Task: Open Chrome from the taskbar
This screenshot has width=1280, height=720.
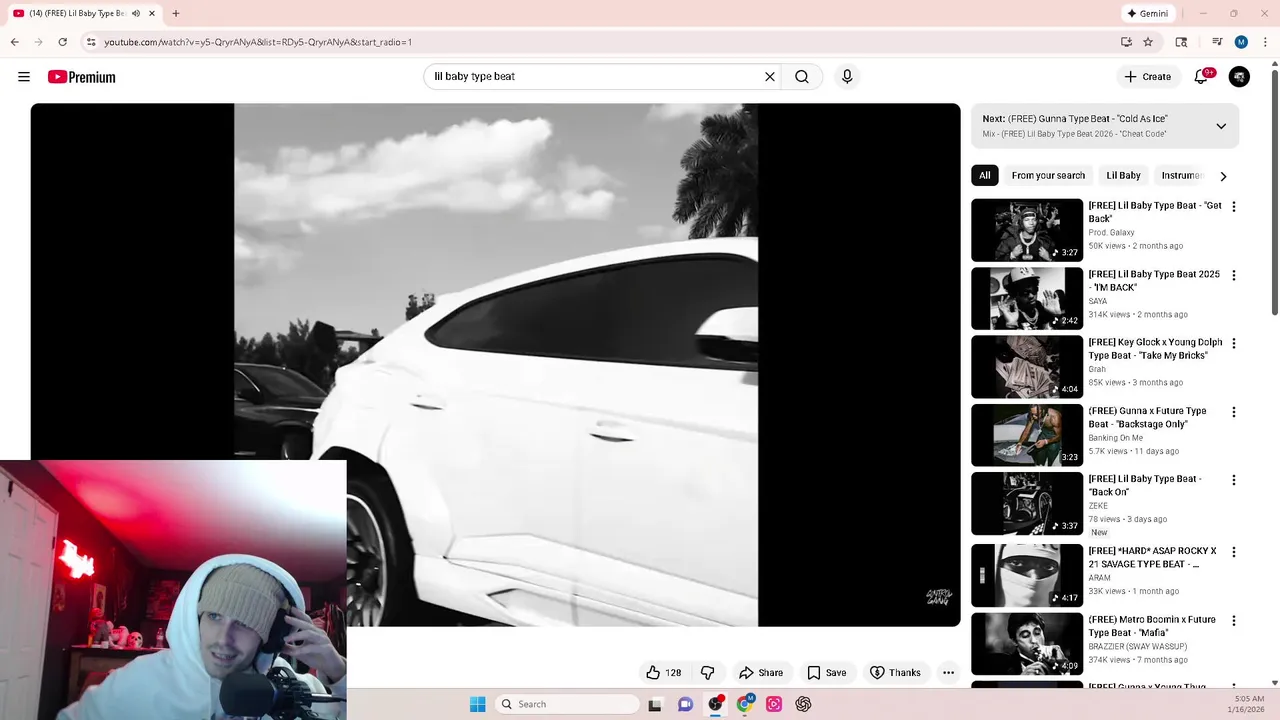Action: click(x=744, y=704)
